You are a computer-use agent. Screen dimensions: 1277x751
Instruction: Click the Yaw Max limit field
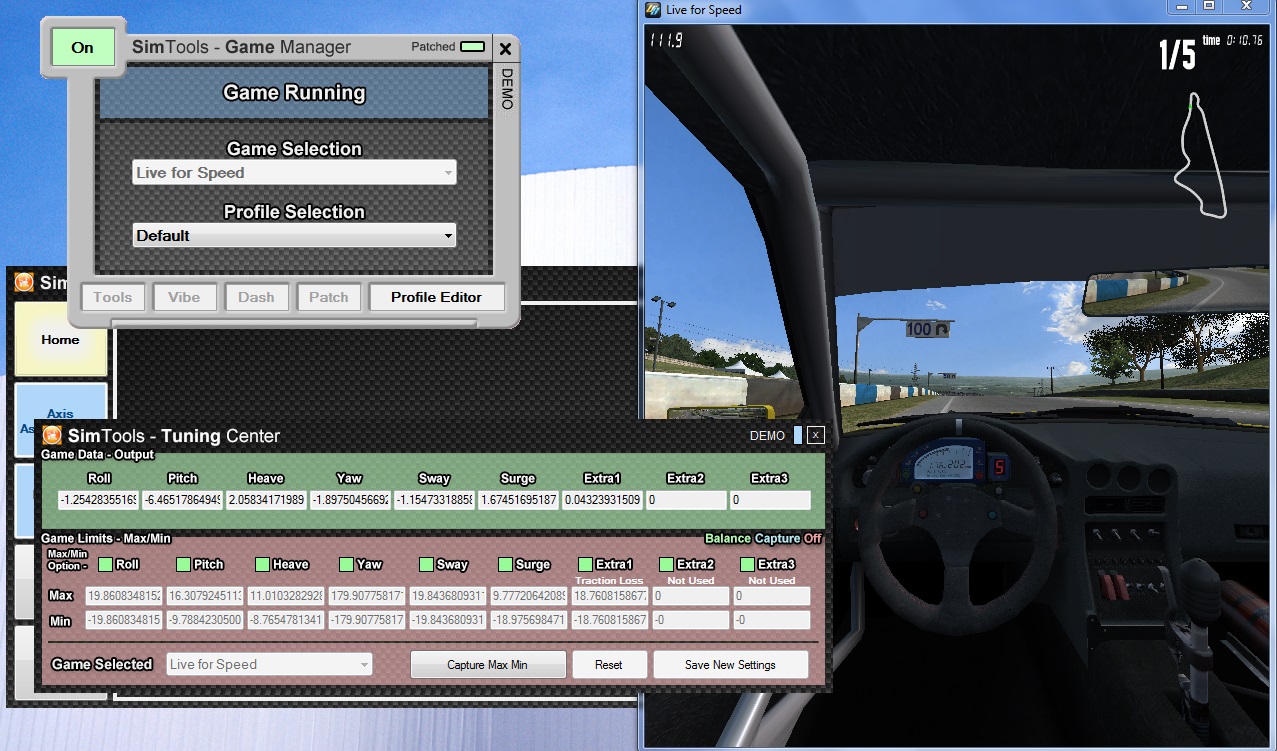click(368, 596)
